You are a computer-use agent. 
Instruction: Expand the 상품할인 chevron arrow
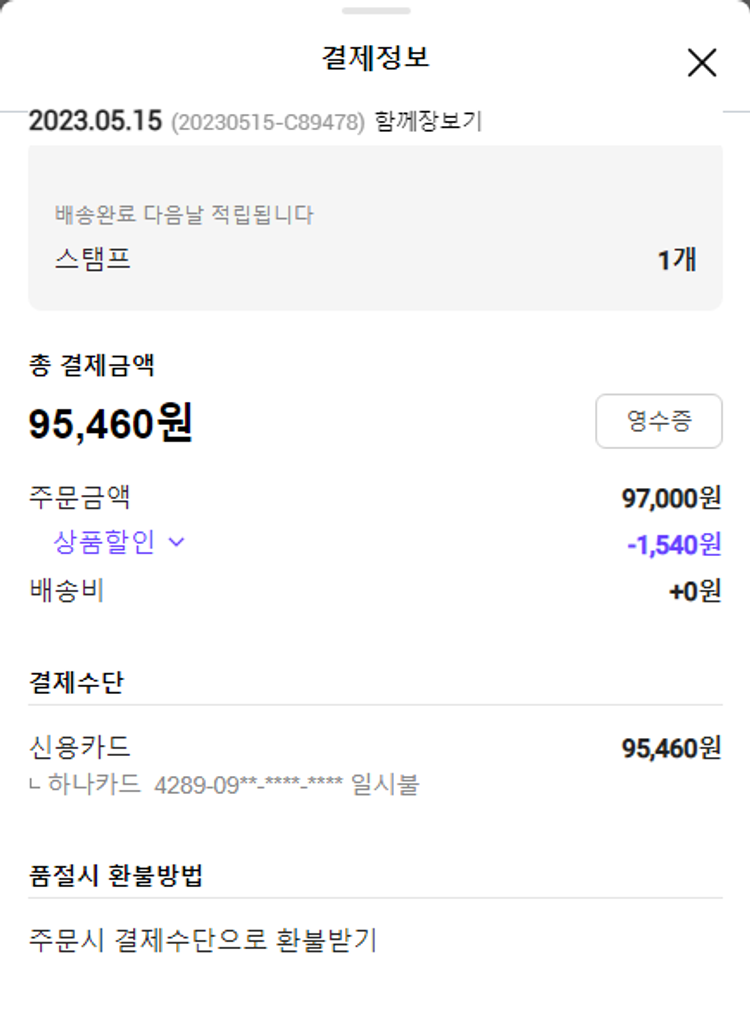click(x=177, y=543)
